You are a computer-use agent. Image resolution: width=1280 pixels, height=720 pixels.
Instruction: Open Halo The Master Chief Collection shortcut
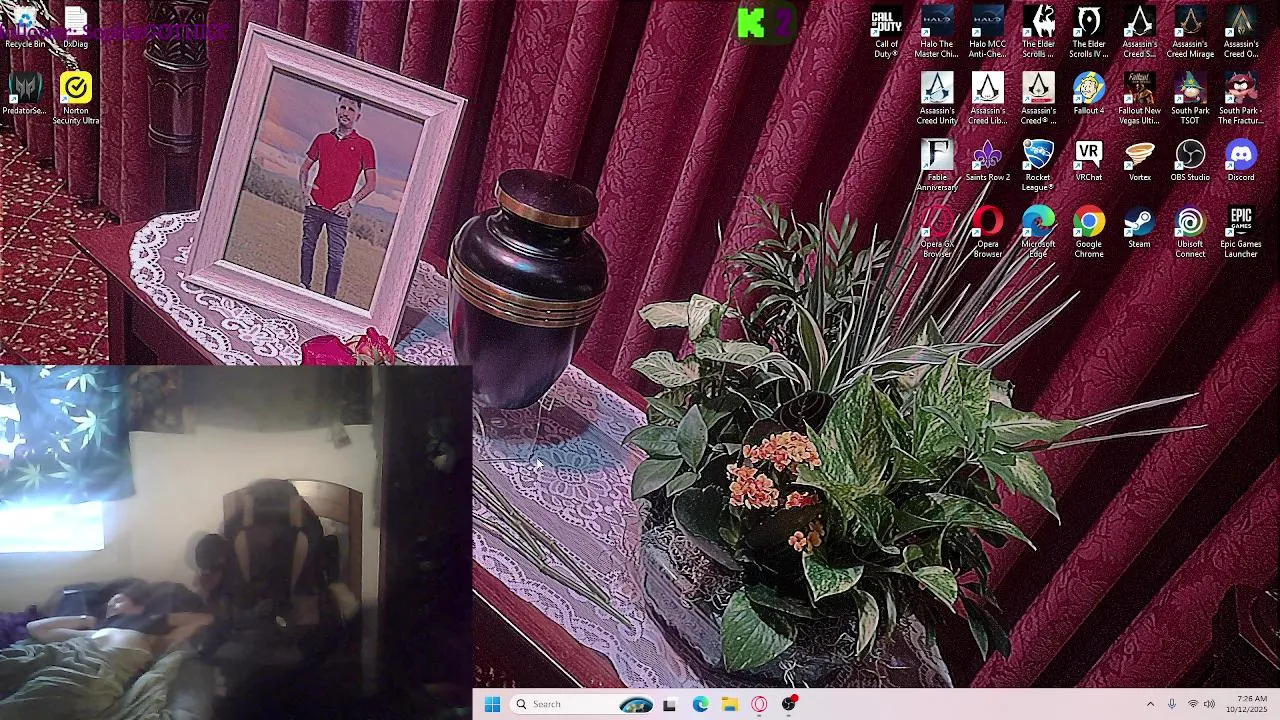tap(937, 32)
